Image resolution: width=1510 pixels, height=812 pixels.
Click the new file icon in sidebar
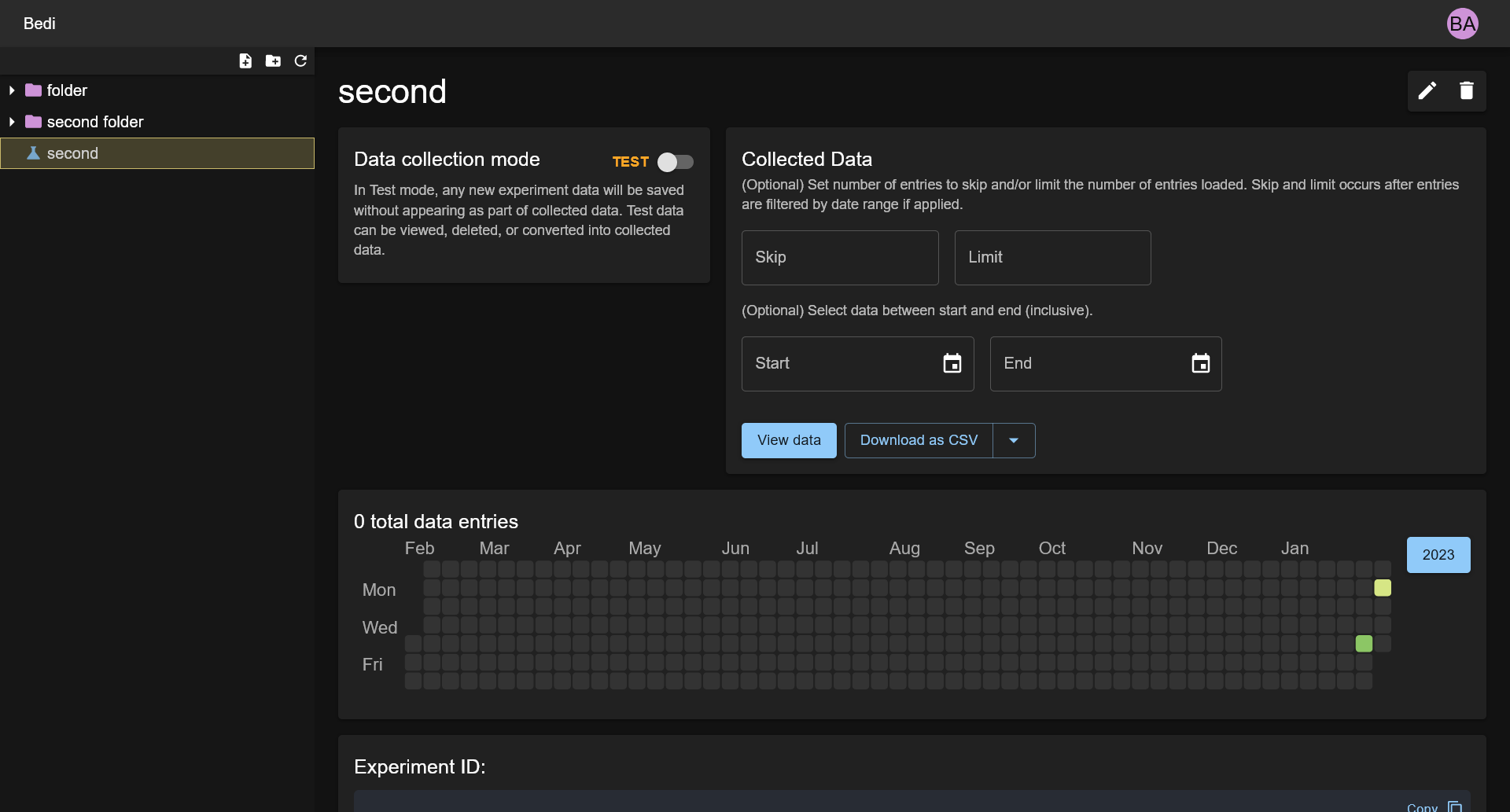coord(245,61)
